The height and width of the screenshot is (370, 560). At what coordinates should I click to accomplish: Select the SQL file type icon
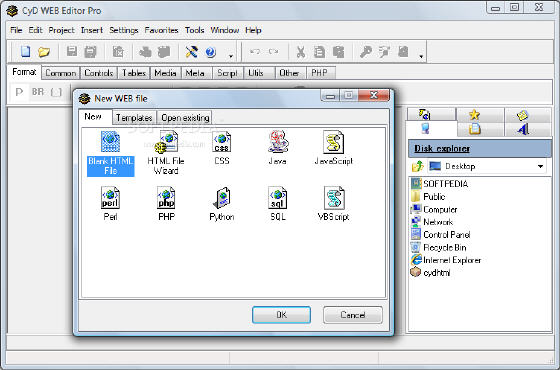click(x=278, y=198)
